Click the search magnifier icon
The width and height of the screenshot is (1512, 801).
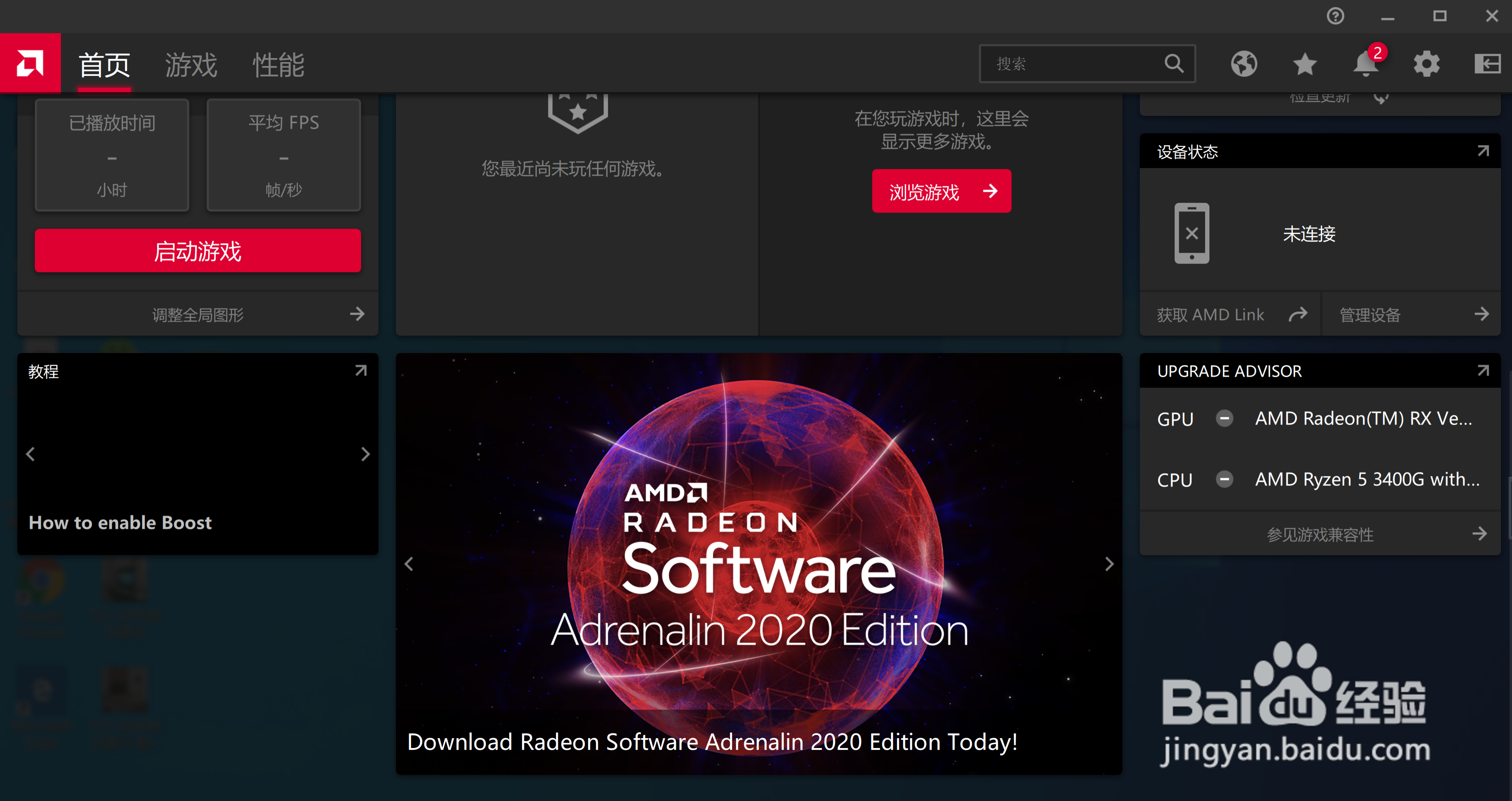point(1174,63)
